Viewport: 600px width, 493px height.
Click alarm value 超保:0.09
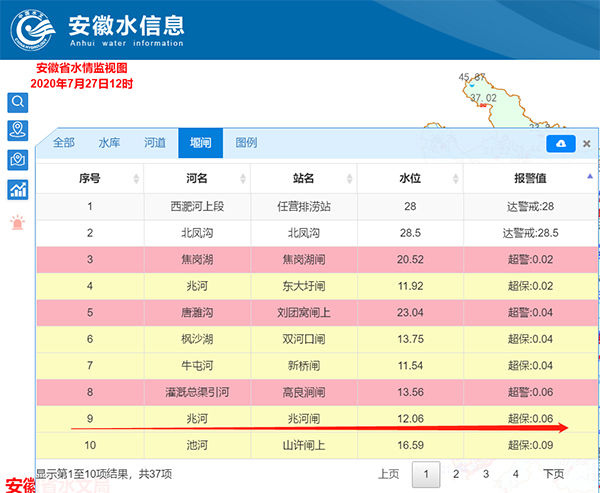coord(530,445)
